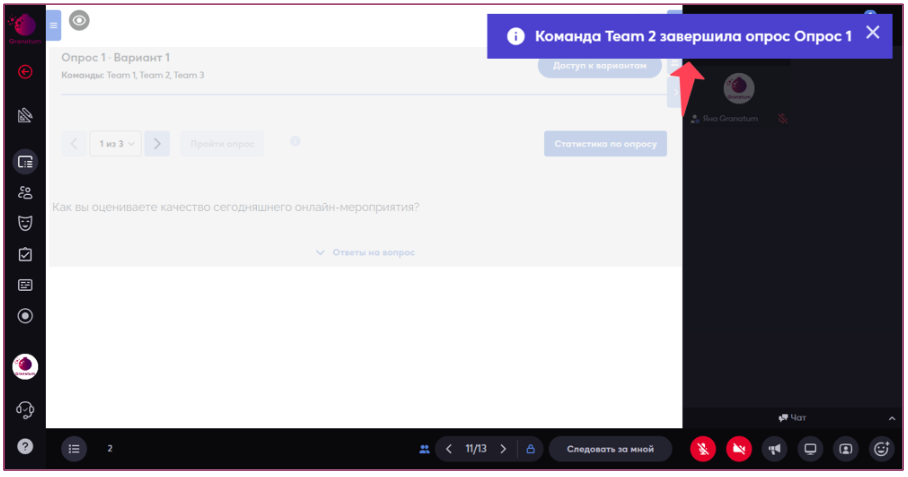Click the Яна Granatum participant avatar
The height and width of the screenshot is (477, 908).
[x=738, y=88]
